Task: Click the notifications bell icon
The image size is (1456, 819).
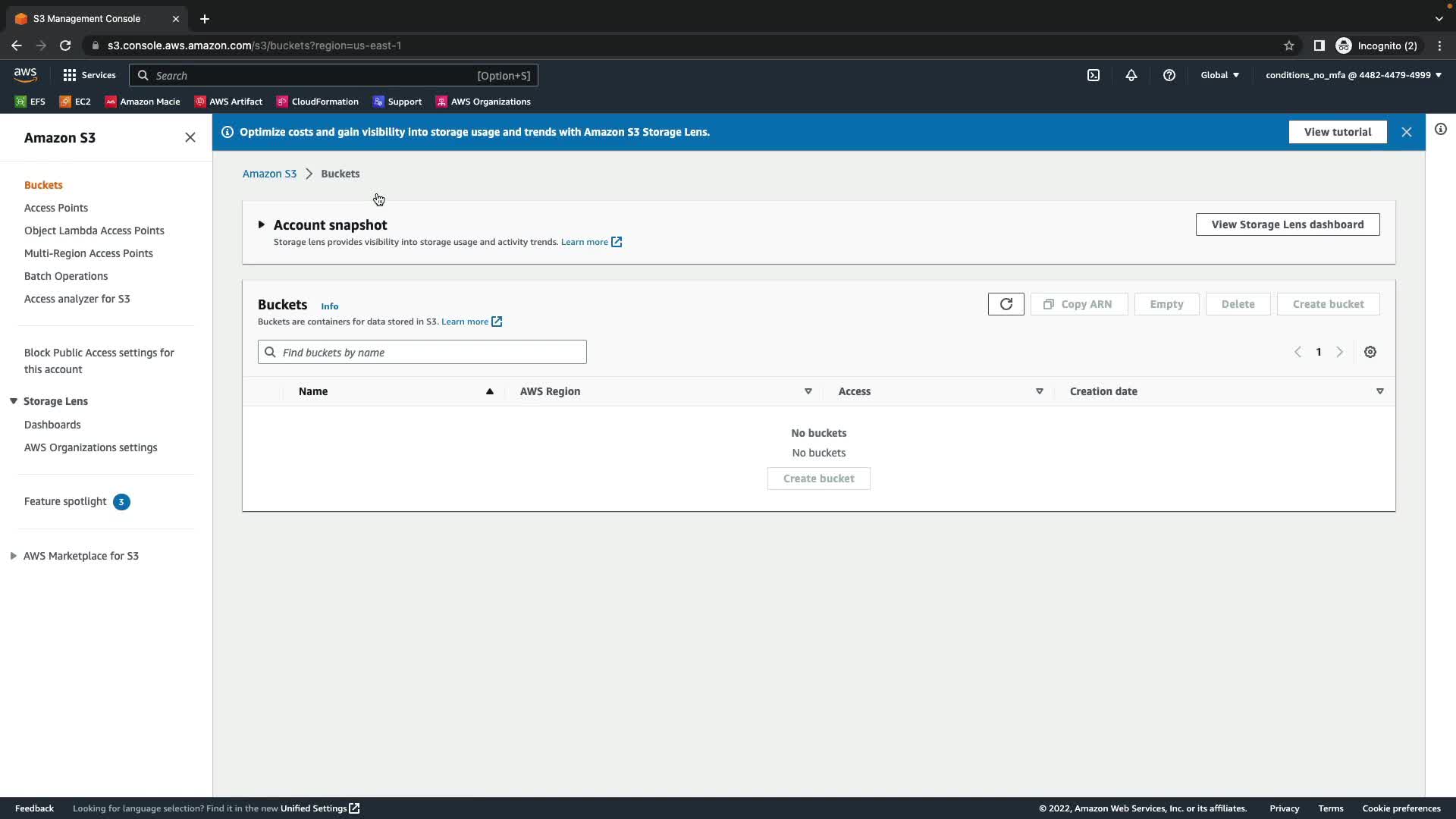Action: pos(1131,75)
